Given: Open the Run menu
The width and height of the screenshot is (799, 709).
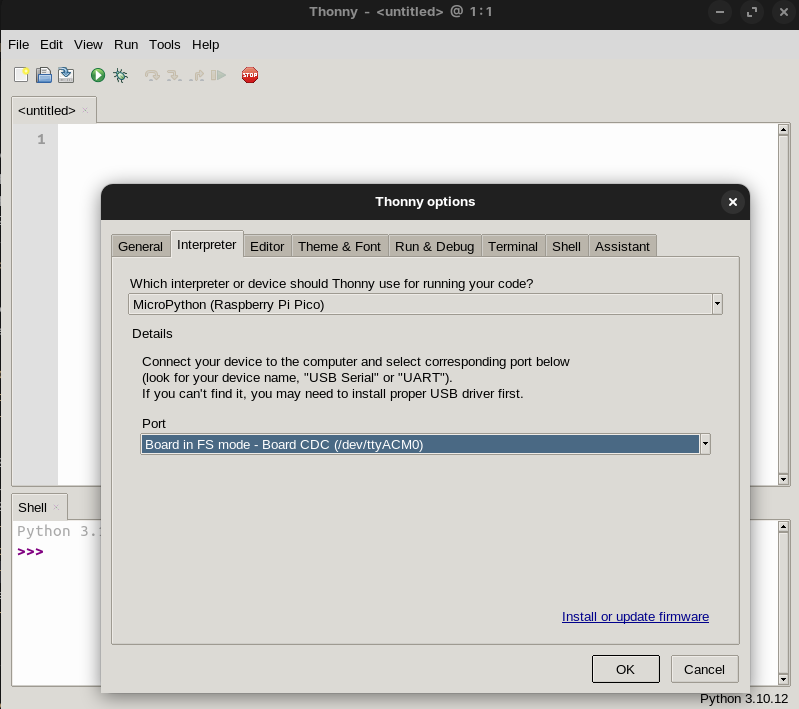Looking at the screenshot, I should point(126,45).
